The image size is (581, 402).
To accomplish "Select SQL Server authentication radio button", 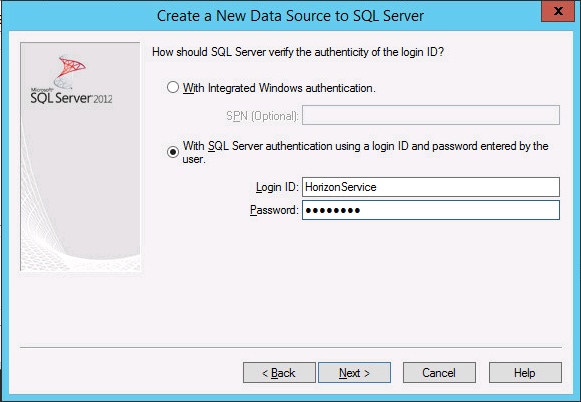I will (x=173, y=152).
